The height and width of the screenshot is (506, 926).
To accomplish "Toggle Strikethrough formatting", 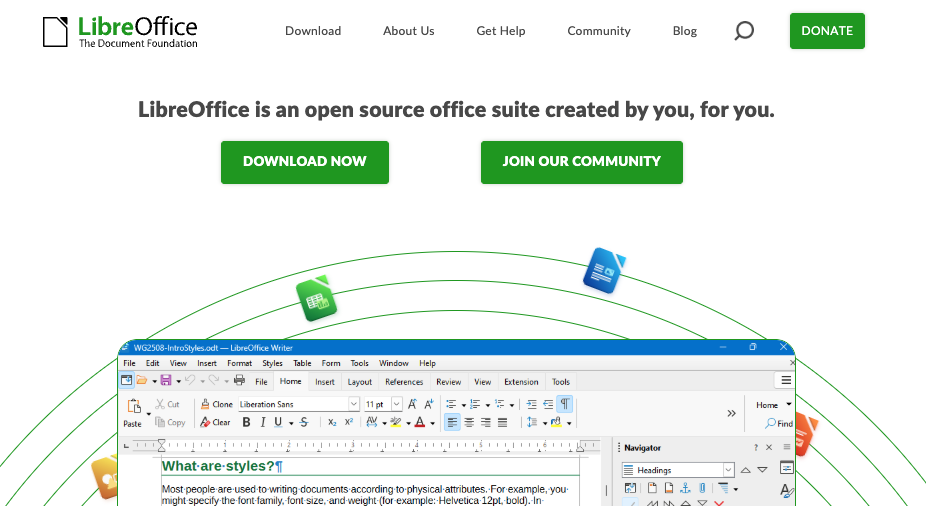I will pos(304,422).
